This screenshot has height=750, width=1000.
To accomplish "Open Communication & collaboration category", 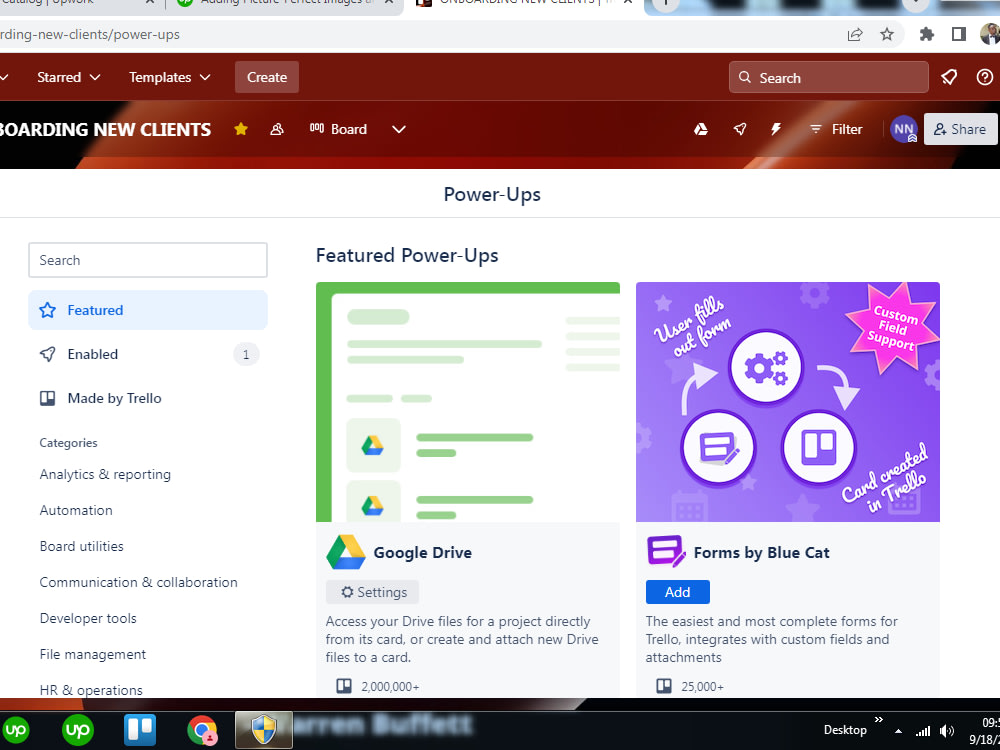I will (138, 582).
